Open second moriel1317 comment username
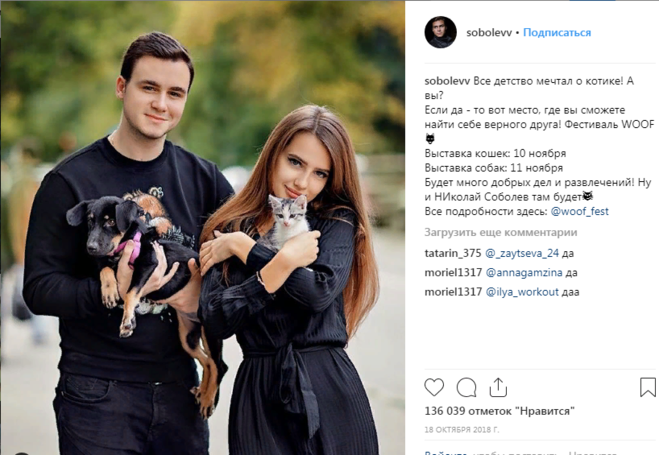The image size is (659, 455). click(453, 292)
